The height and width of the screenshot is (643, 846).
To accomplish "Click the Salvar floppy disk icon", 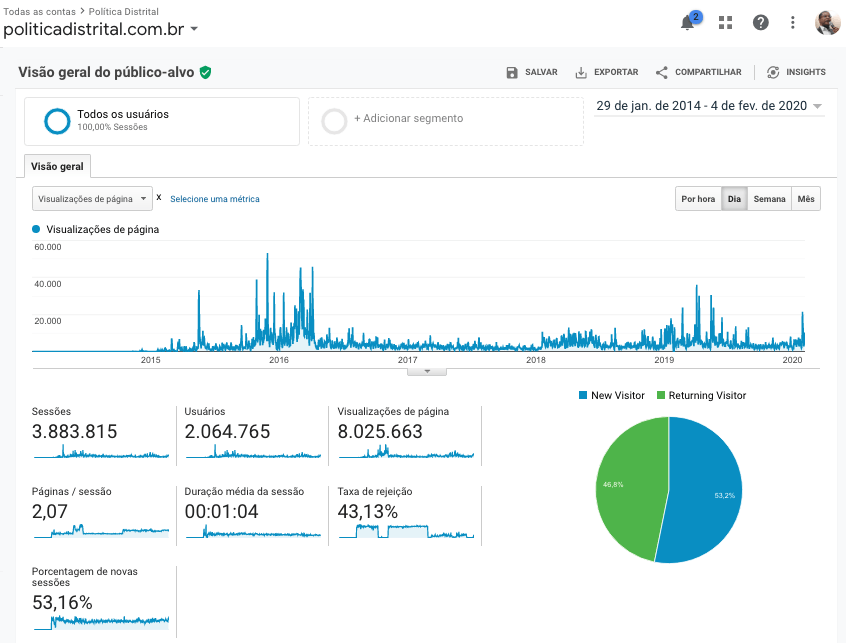I will pos(513,73).
